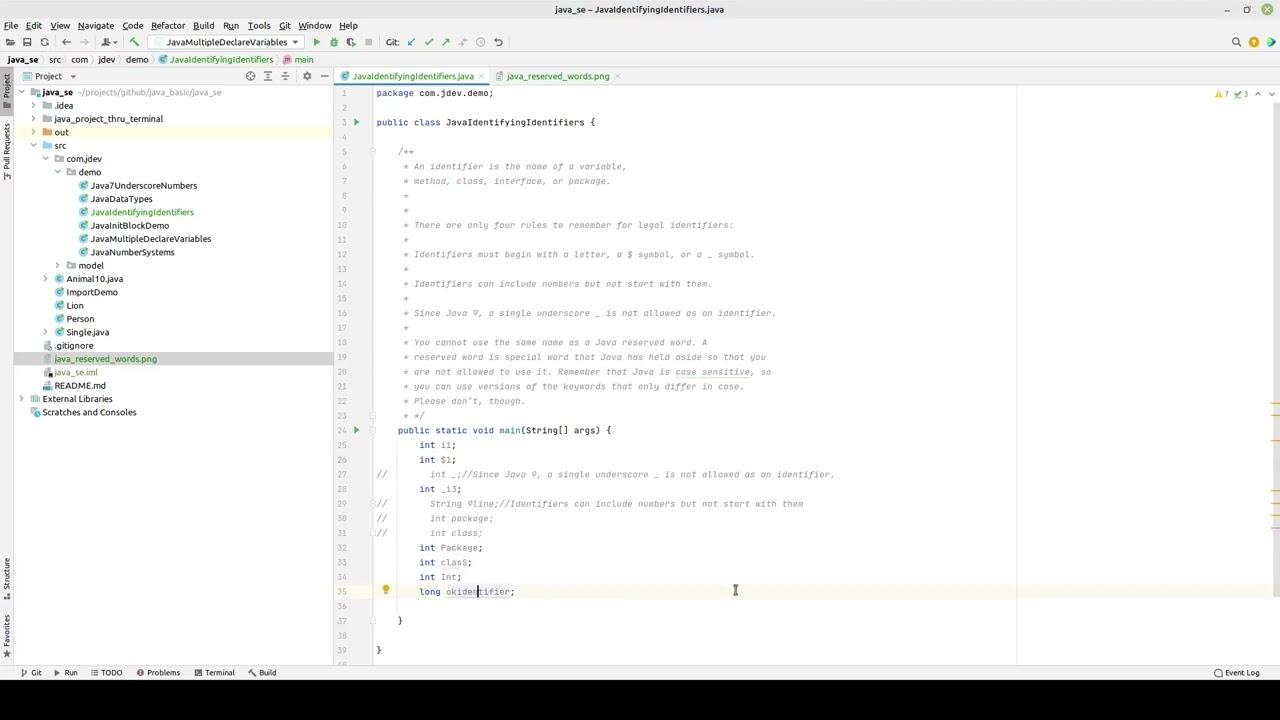
Task: Open Search Everywhere magnifier icon
Action: 1236,42
